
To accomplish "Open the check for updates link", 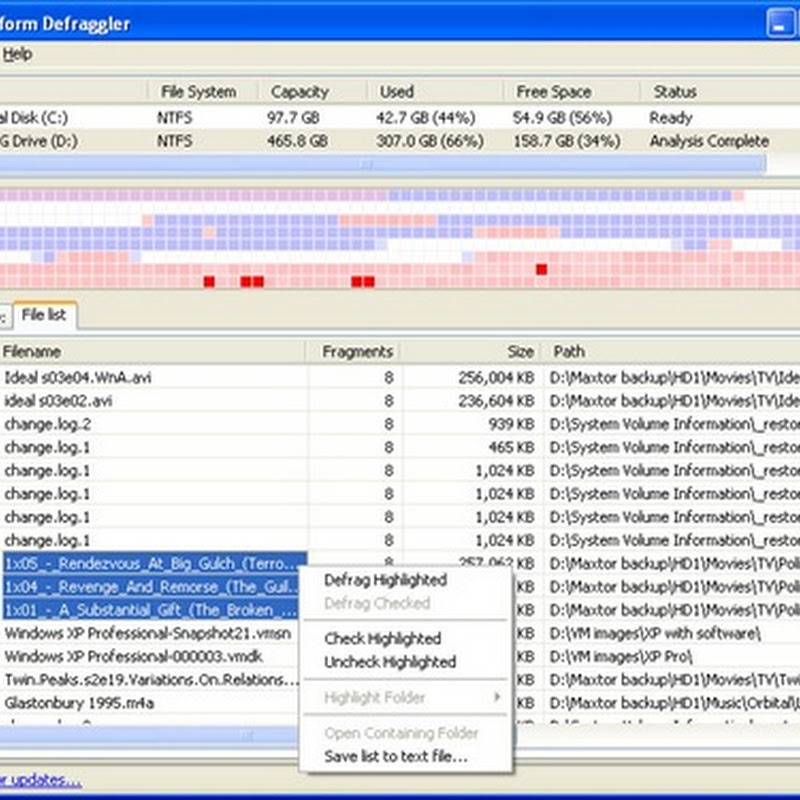I will [x=41, y=780].
